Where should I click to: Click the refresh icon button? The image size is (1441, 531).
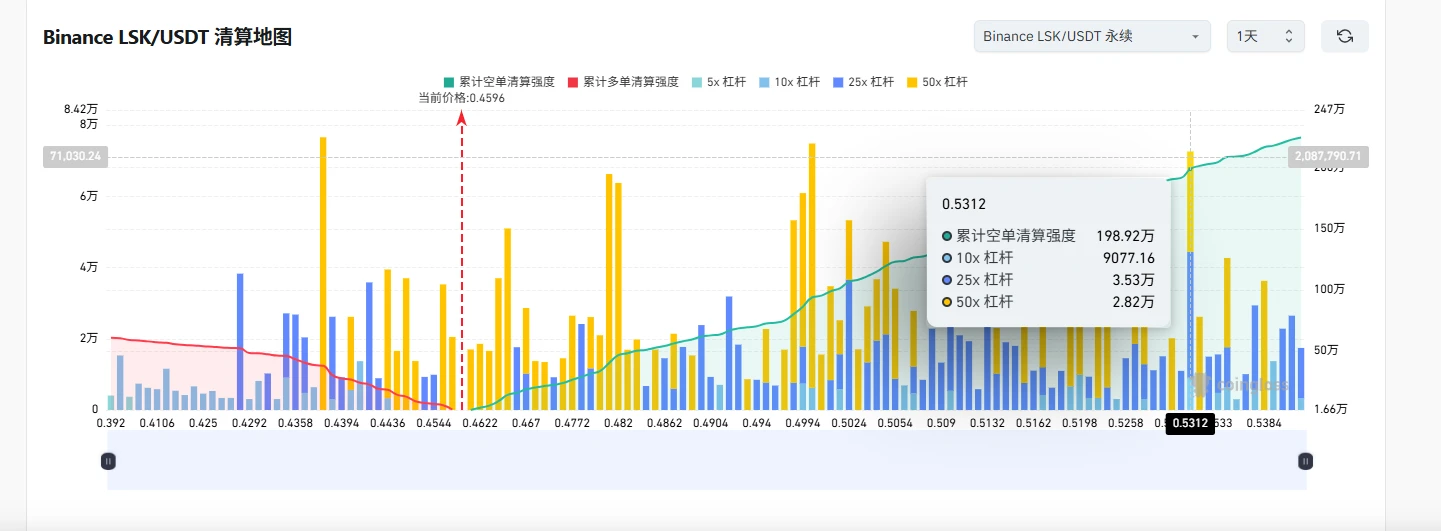point(1344,36)
